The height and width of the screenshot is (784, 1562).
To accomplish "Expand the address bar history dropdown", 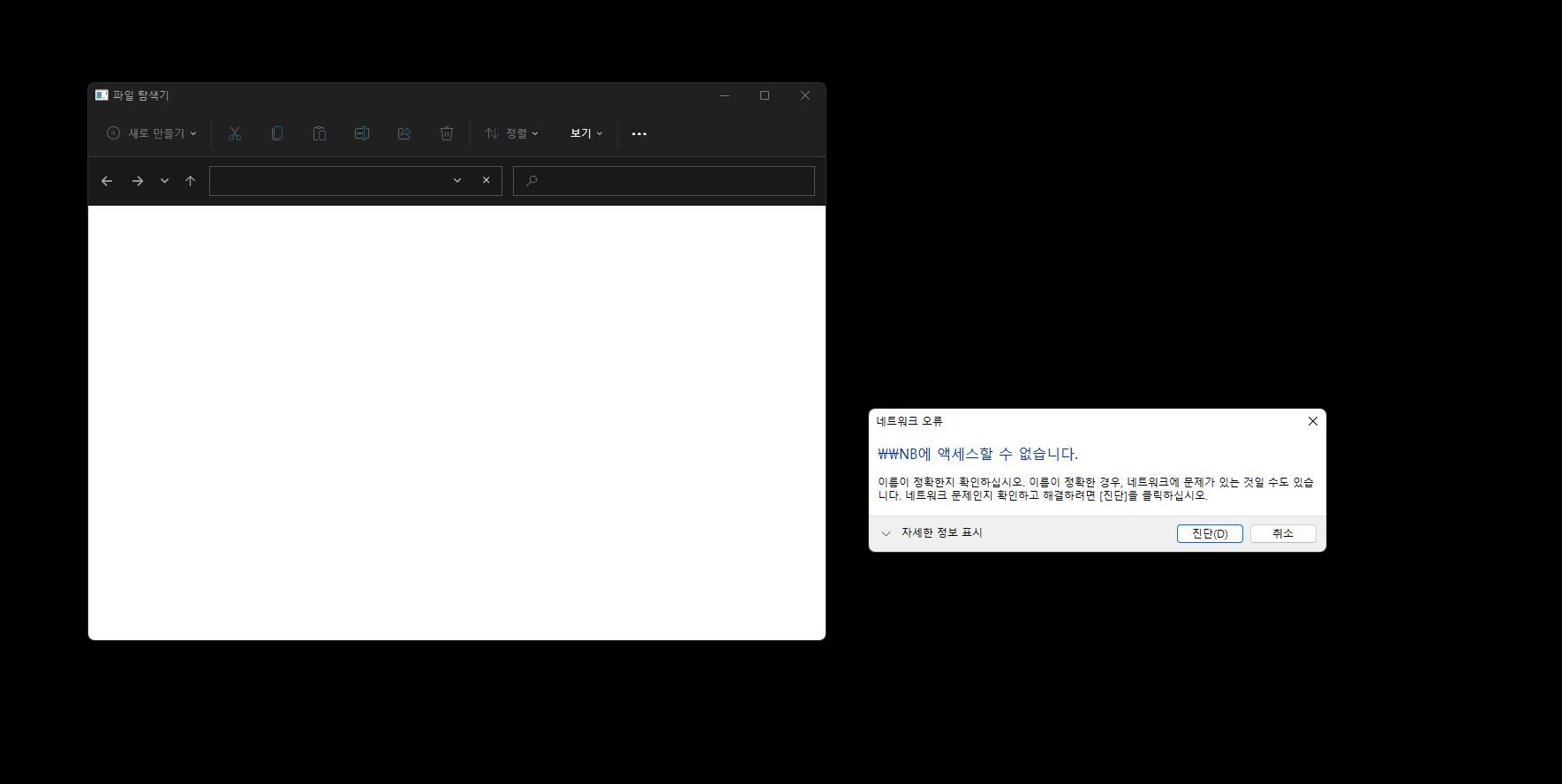I will (x=457, y=180).
